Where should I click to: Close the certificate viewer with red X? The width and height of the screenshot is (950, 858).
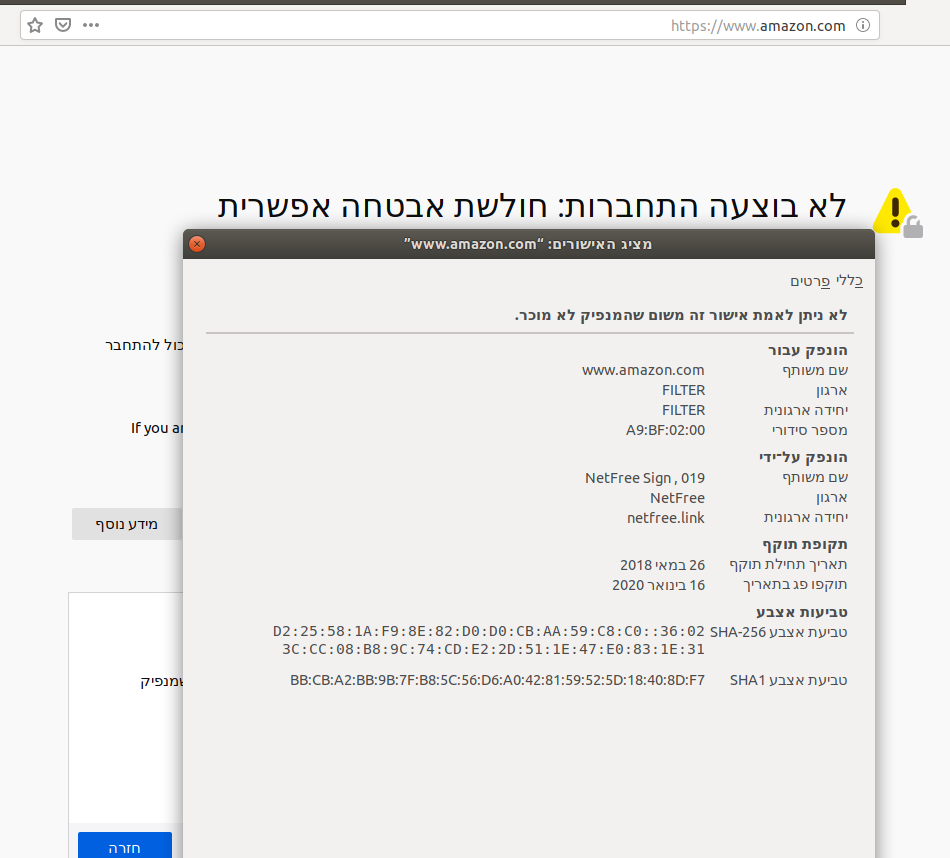(197, 244)
